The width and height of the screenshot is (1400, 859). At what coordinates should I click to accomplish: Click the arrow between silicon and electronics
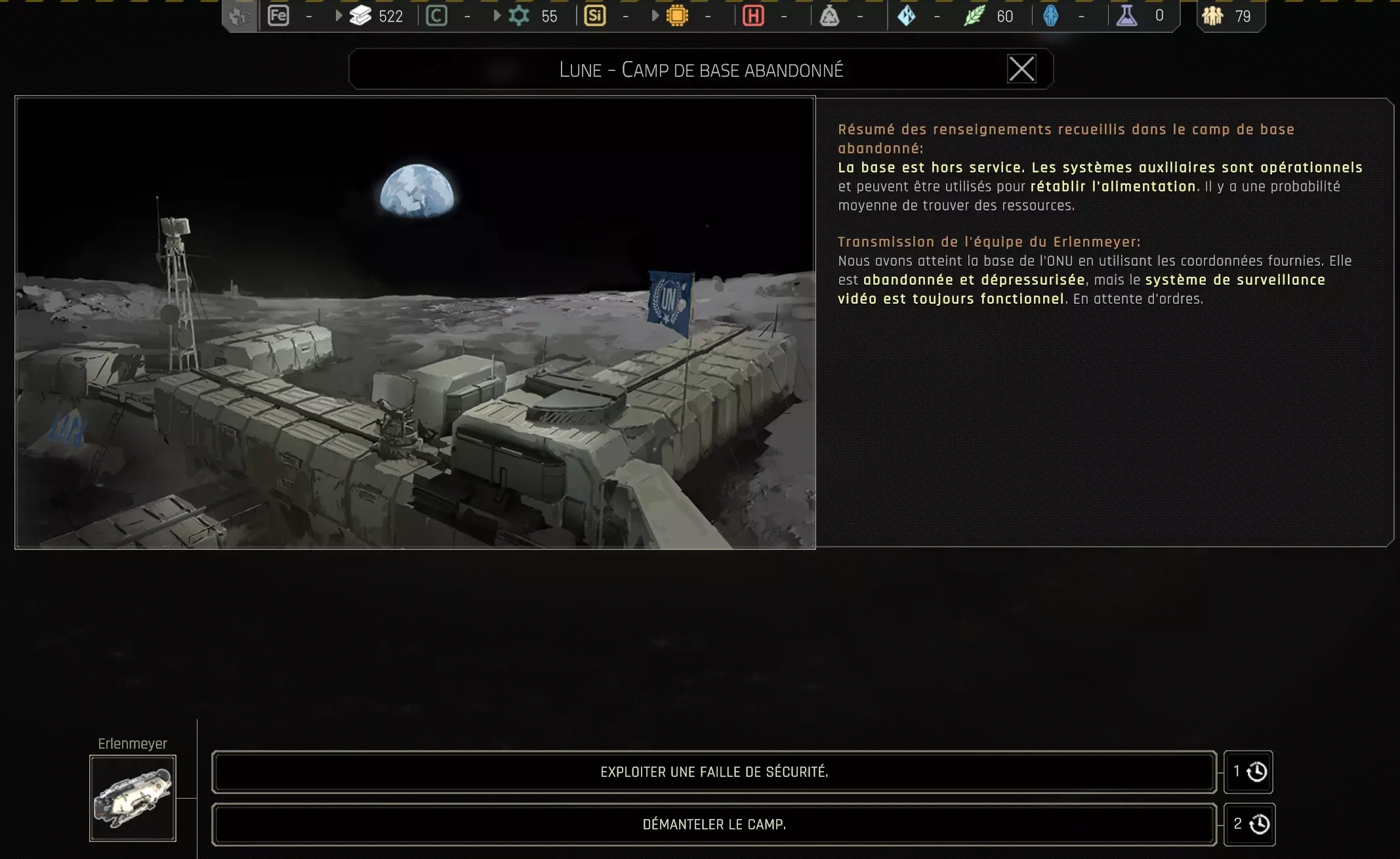click(x=655, y=16)
